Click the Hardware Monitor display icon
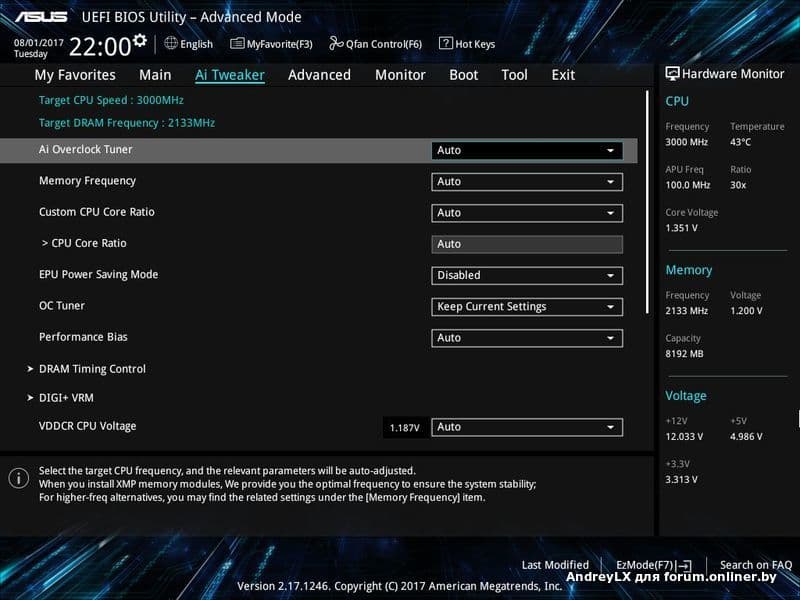The image size is (800, 600). coord(672,74)
